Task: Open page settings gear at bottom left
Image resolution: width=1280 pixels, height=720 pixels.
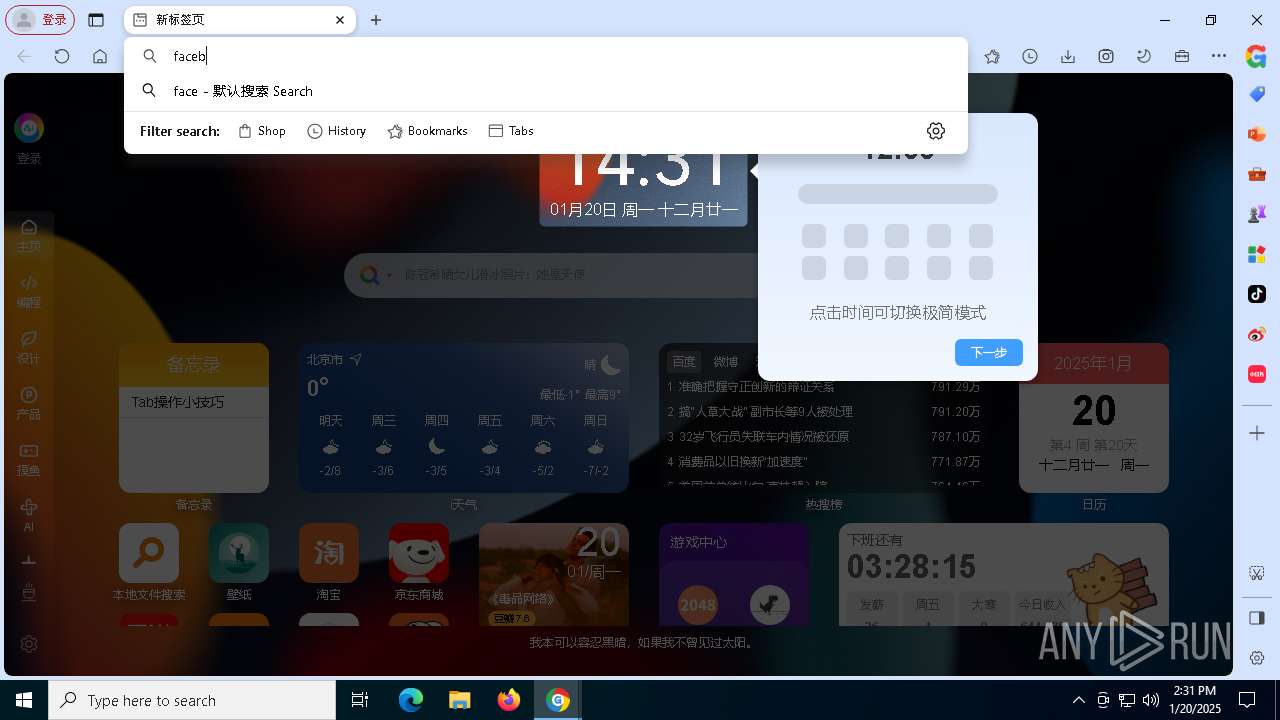Action: (x=29, y=644)
